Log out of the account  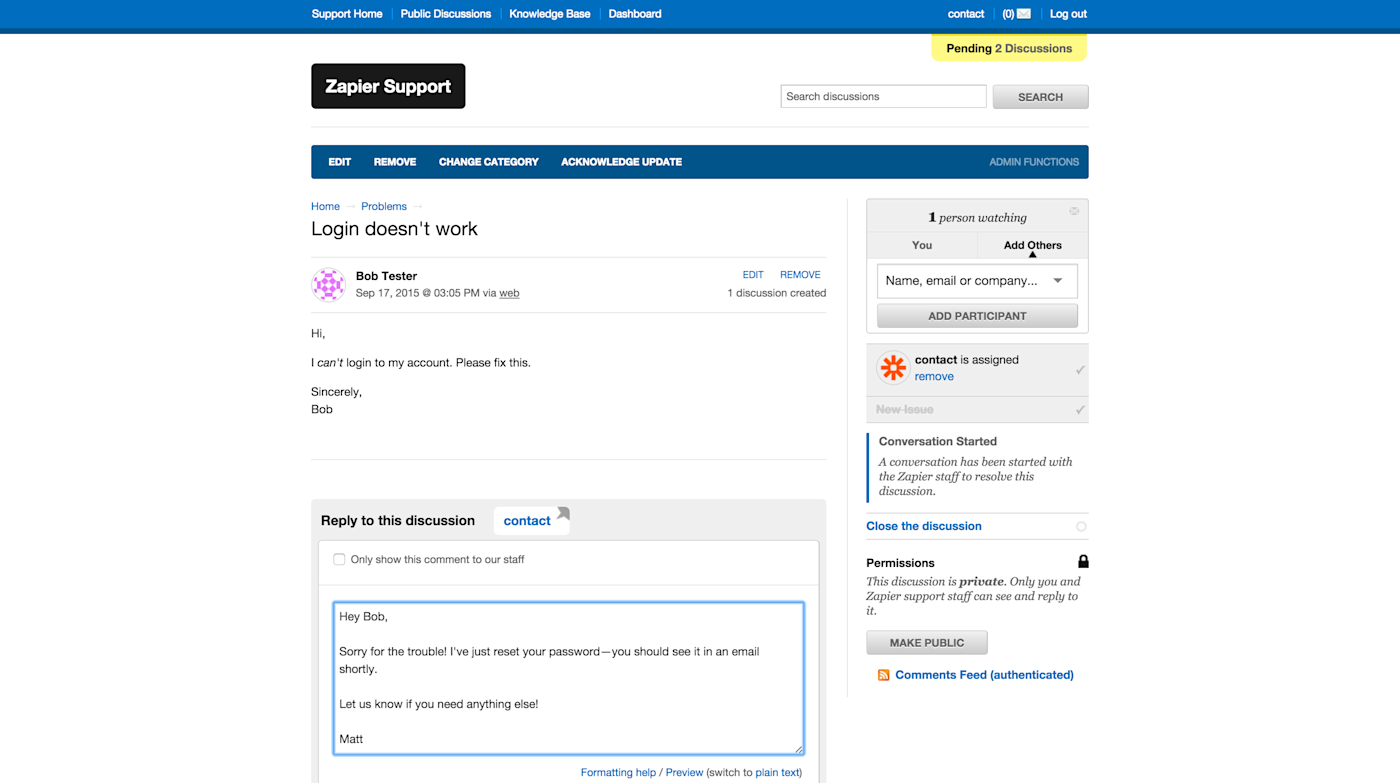[x=1068, y=14]
